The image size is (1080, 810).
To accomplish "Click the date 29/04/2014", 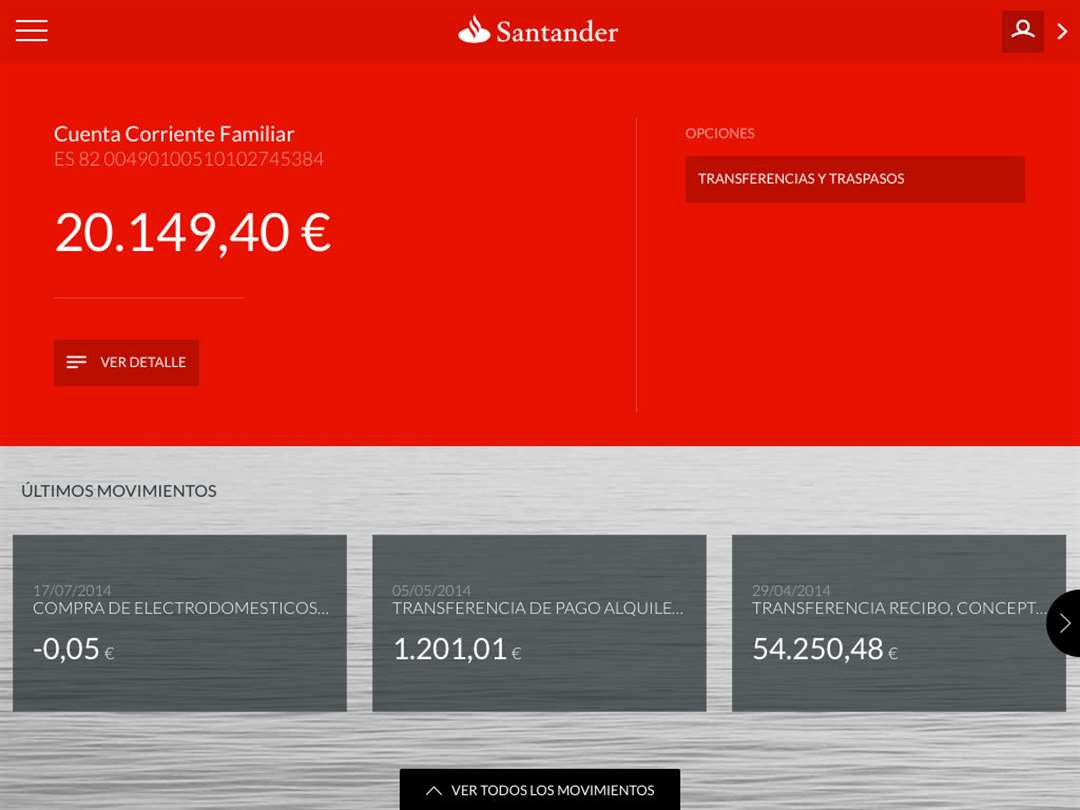I will point(791,590).
